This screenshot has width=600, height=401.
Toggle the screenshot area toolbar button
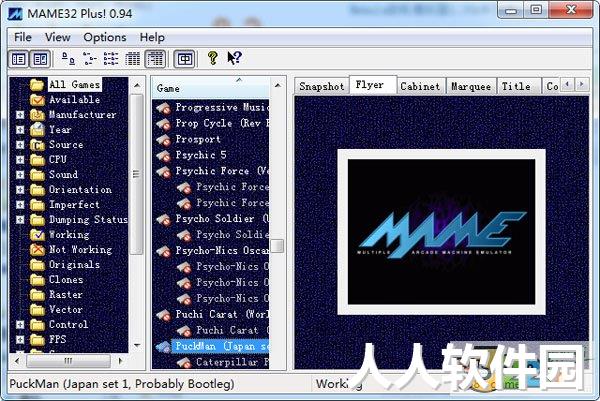(x=40, y=59)
